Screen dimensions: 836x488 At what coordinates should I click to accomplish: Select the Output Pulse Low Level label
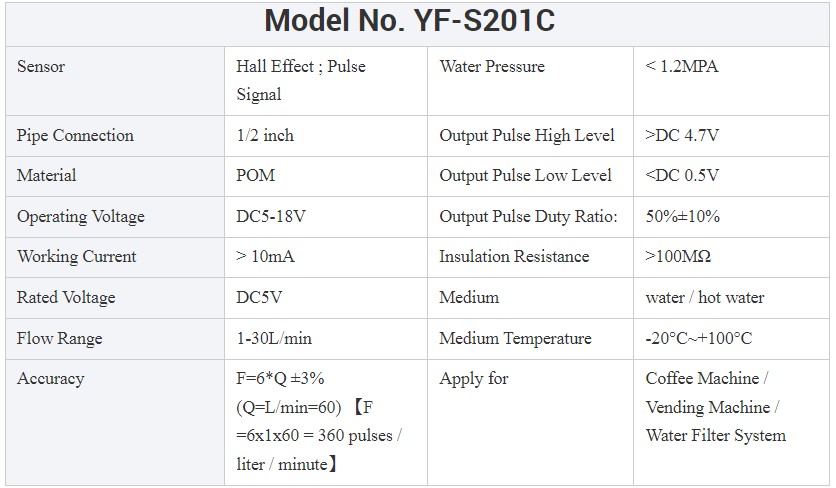525,176
